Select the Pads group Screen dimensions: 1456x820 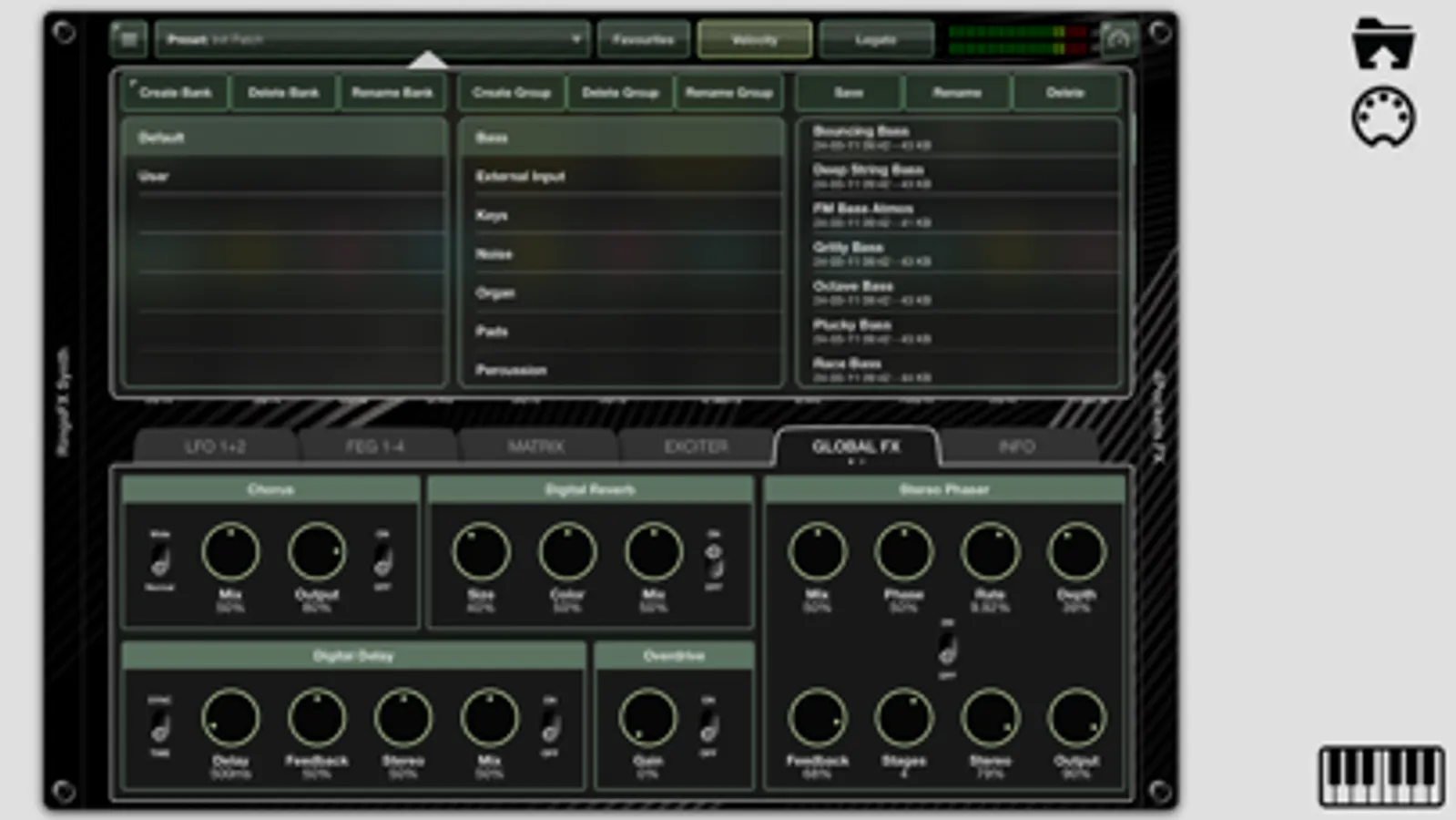coord(621,332)
